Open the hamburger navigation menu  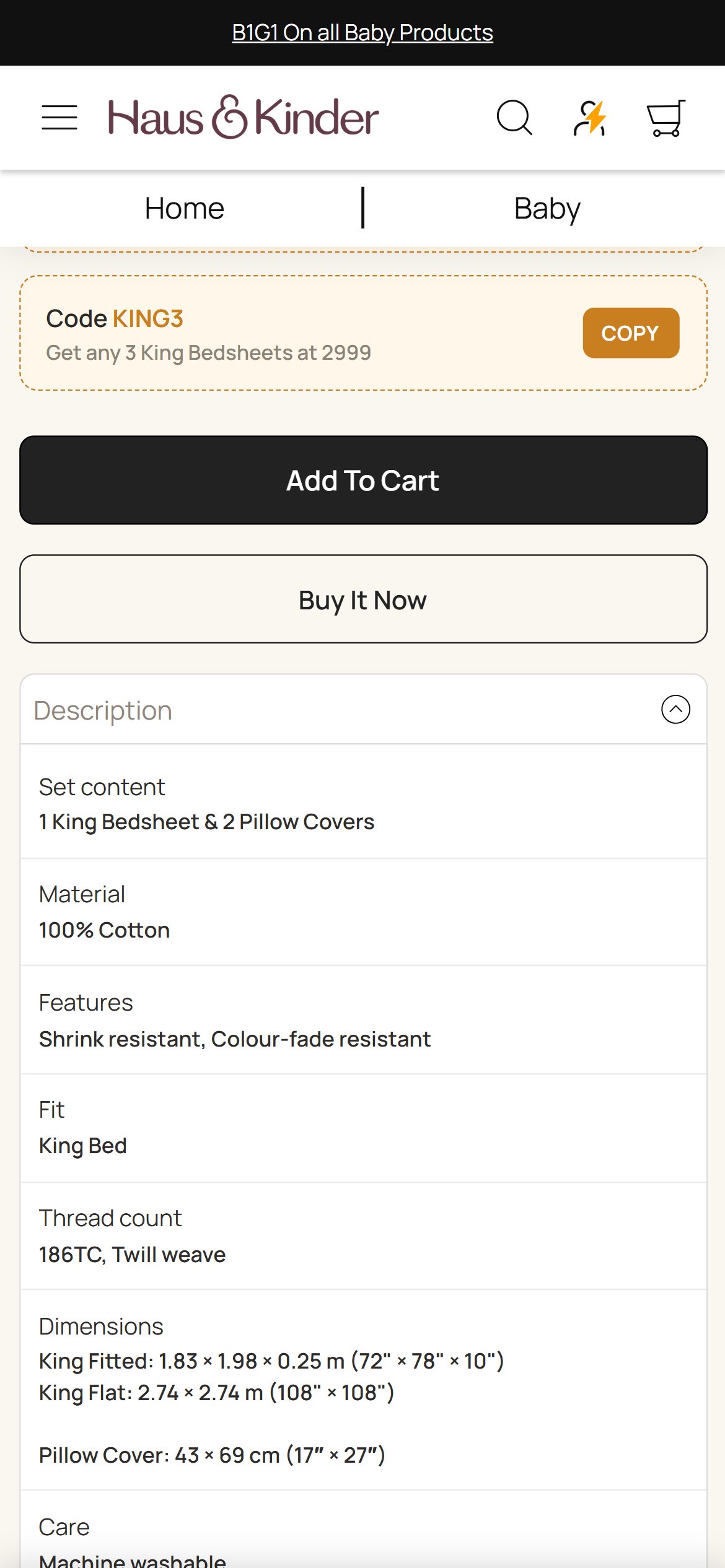(x=59, y=118)
